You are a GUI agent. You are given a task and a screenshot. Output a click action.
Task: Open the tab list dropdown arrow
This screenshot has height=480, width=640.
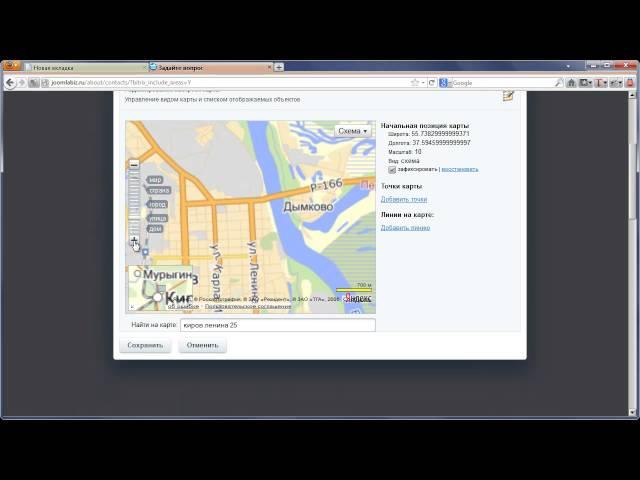coord(568,66)
